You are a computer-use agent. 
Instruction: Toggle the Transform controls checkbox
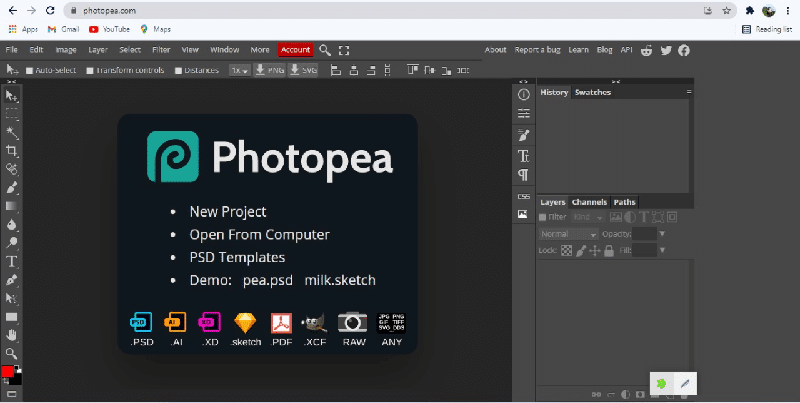(91, 71)
